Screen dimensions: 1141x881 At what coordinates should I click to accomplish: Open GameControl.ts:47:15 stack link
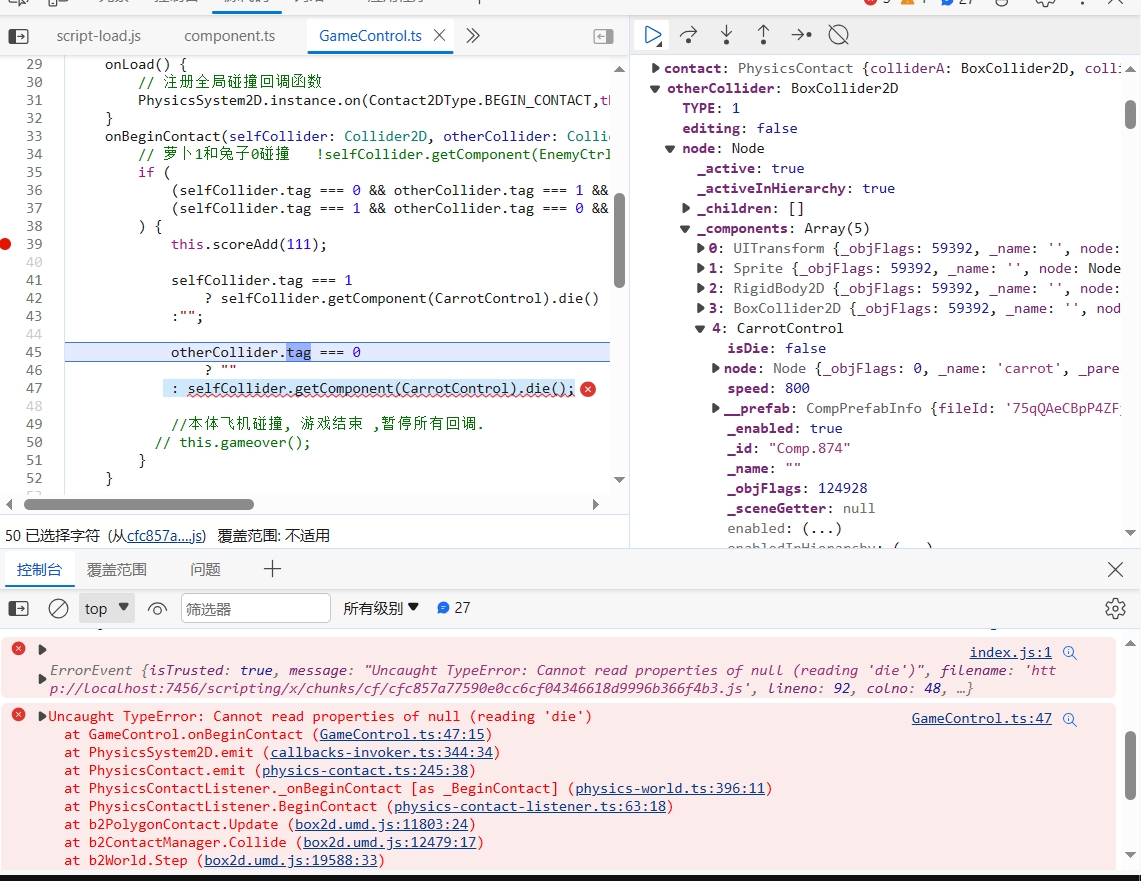point(402,735)
